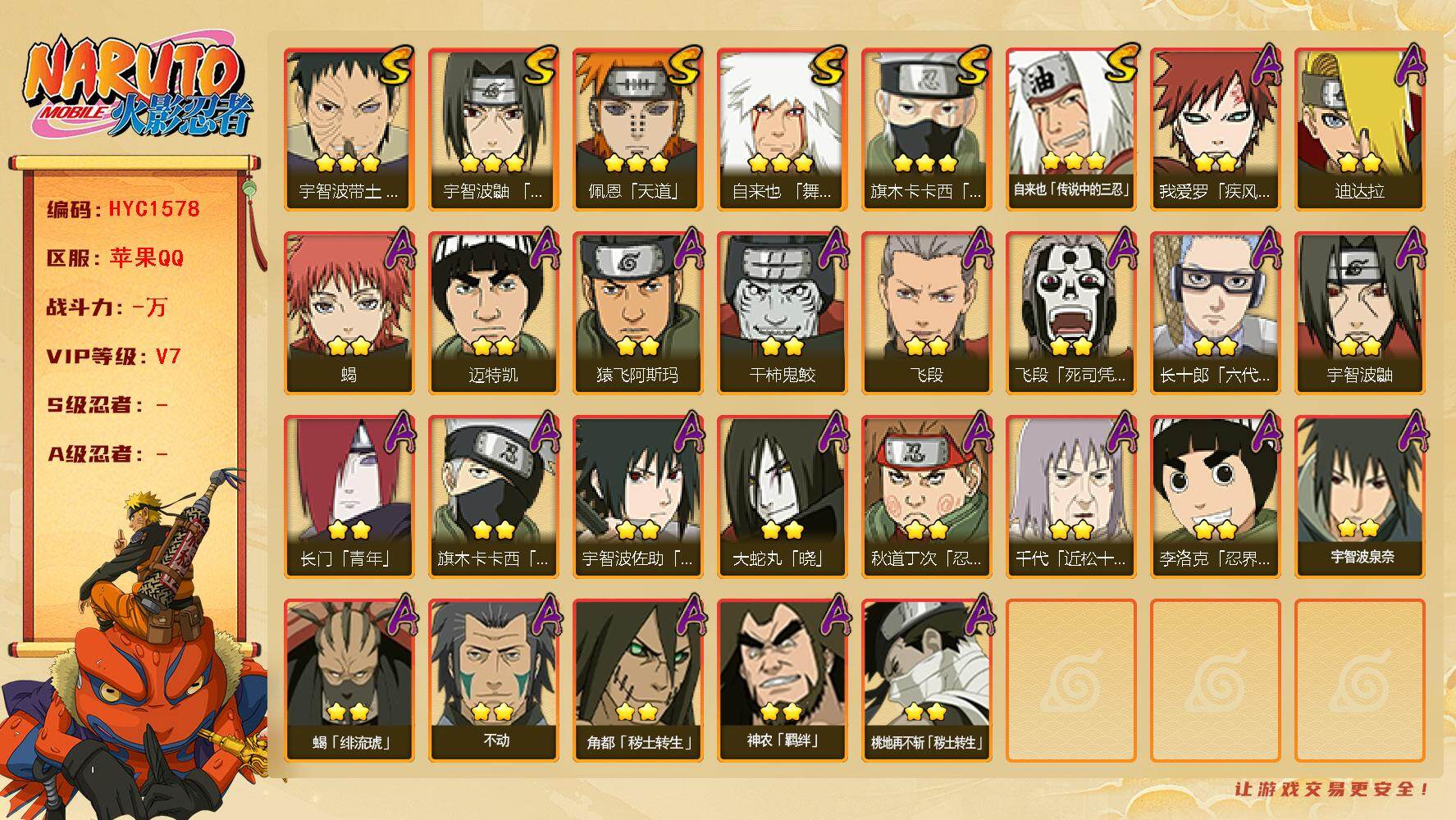Open the 桃地再不斩「秽土转生」 card
Image resolution: width=1456 pixels, height=820 pixels.
[926, 681]
